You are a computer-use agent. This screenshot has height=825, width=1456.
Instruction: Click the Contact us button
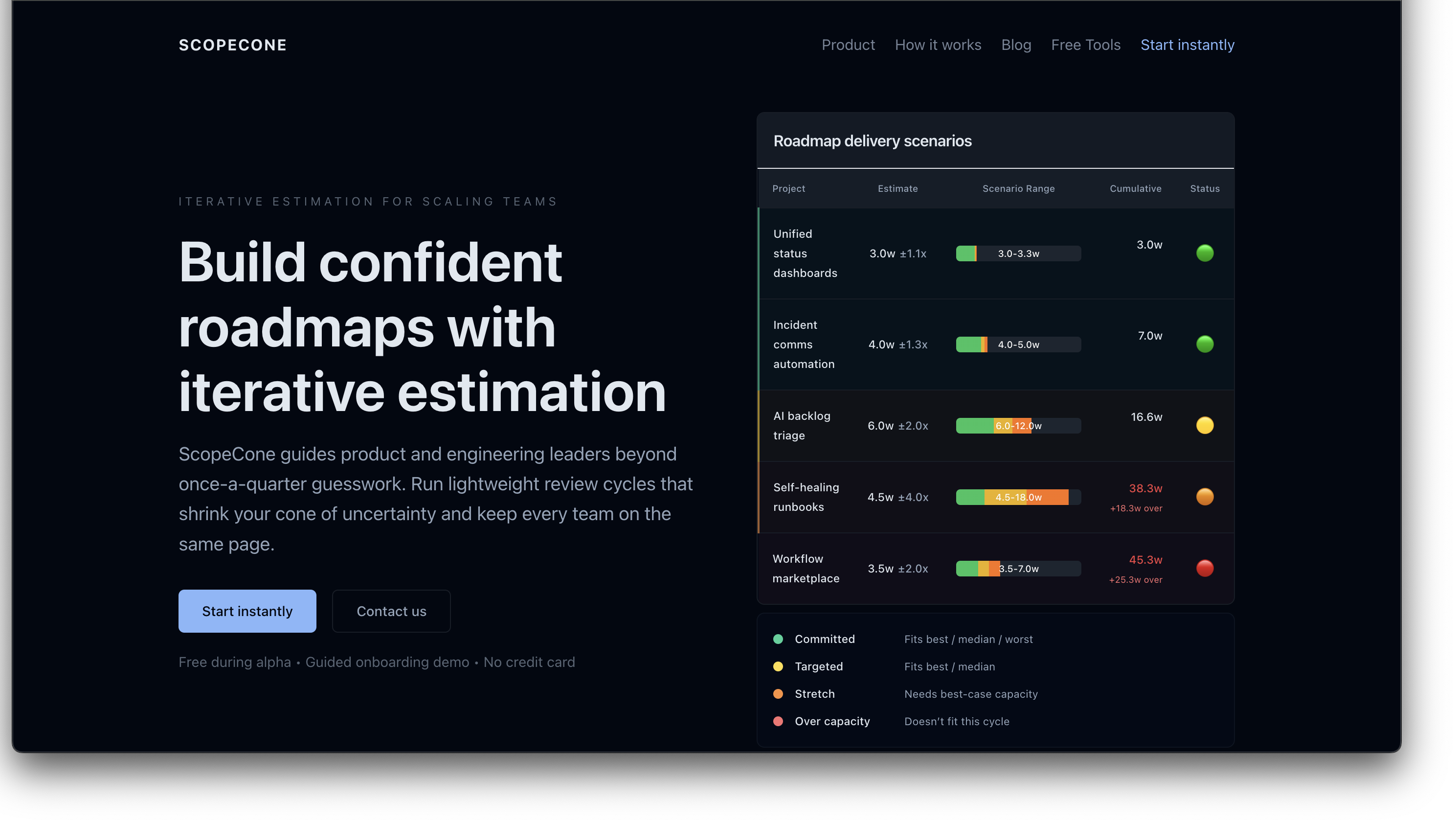tap(391, 611)
